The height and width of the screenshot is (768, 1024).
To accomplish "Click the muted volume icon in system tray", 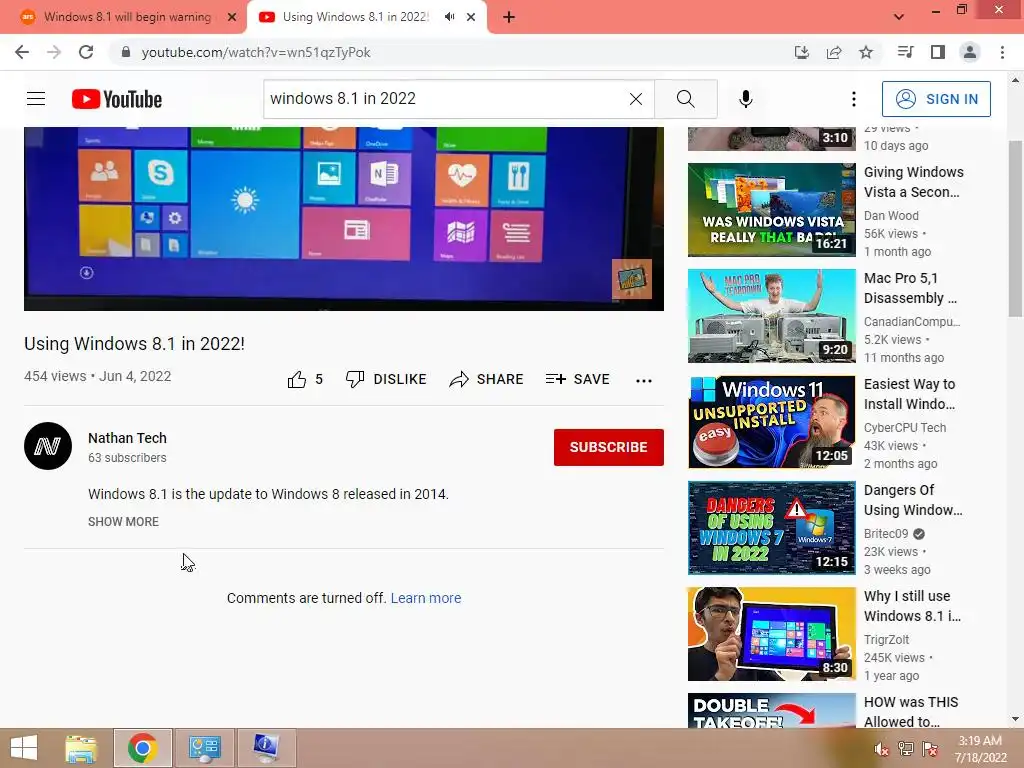I will click(882, 749).
